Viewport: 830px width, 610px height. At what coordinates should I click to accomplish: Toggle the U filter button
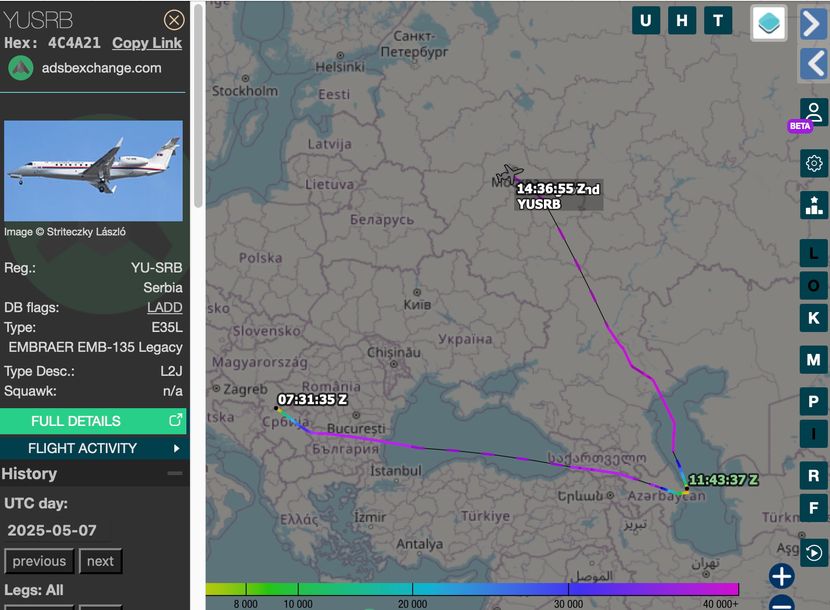coord(646,21)
